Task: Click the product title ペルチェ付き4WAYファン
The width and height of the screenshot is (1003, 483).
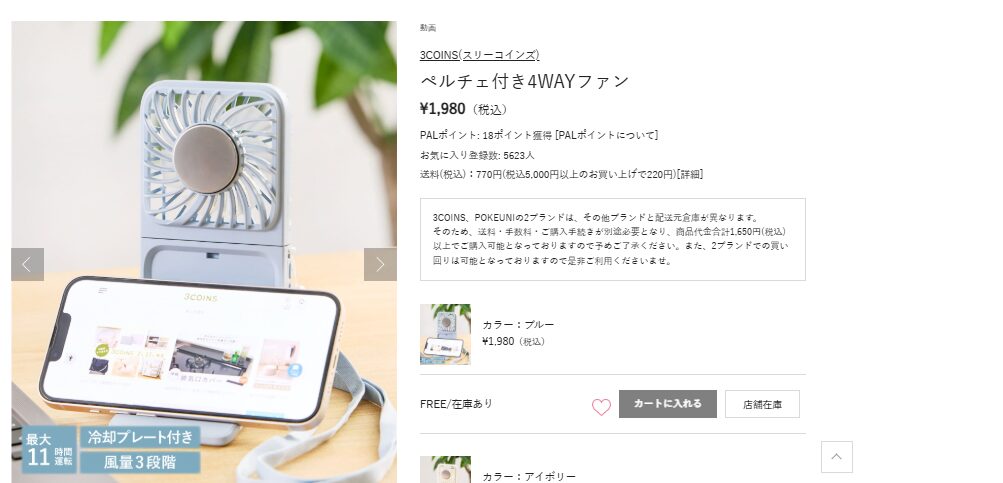Action: [x=525, y=81]
